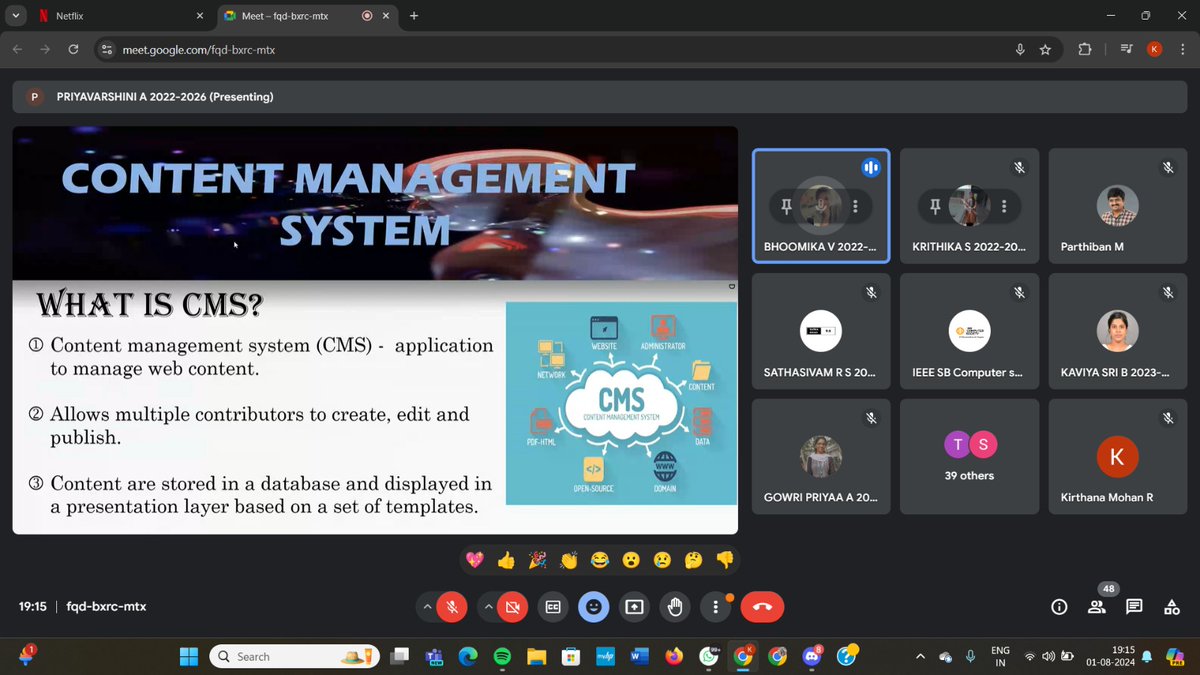Open Chrome profile K avatar

[x=1155, y=49]
